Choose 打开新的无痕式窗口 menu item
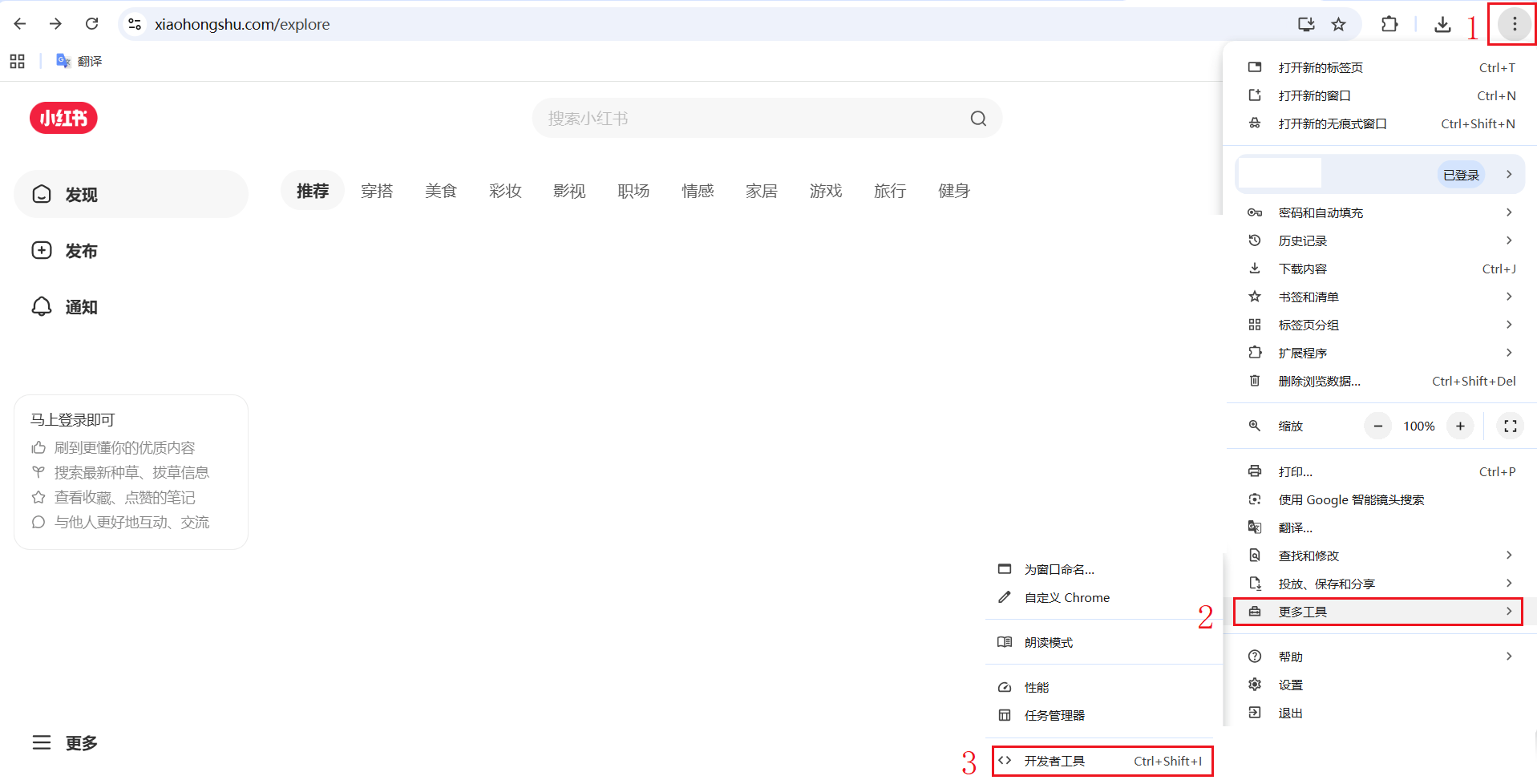 [x=1380, y=123]
